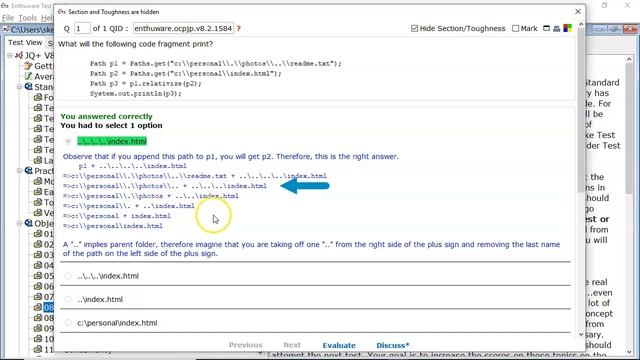Screen dimensions: 640x360
Task: Click dialog scrollbar up arrow
Action: click(581, 24)
